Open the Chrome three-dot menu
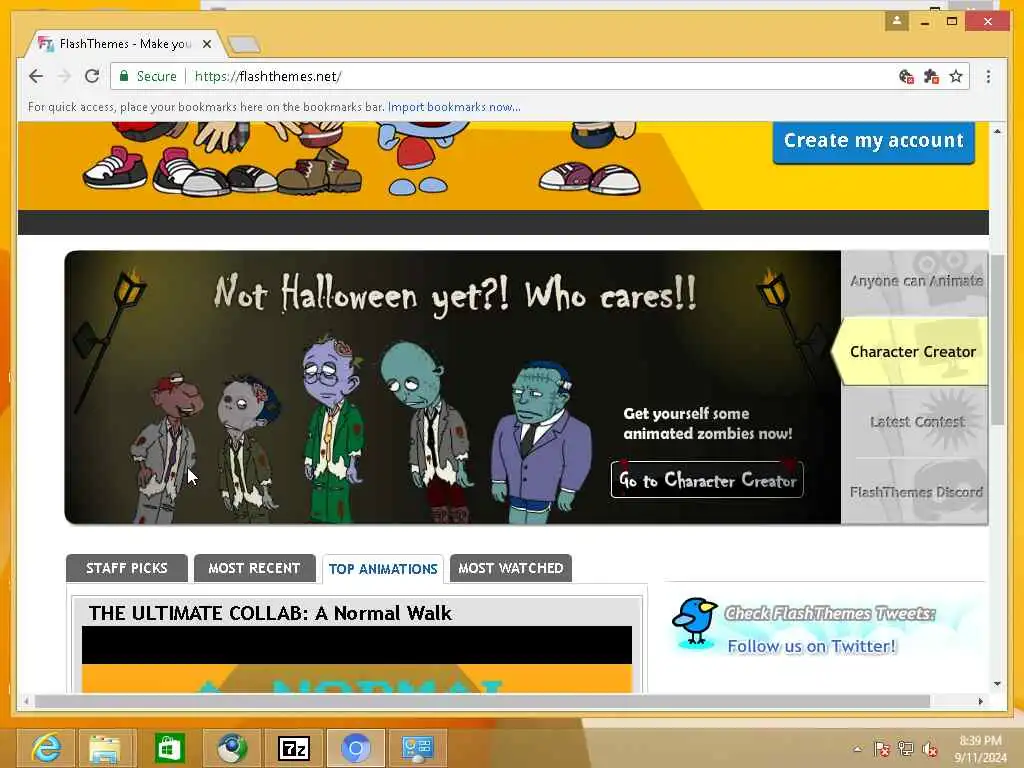The image size is (1024, 768). (x=988, y=76)
